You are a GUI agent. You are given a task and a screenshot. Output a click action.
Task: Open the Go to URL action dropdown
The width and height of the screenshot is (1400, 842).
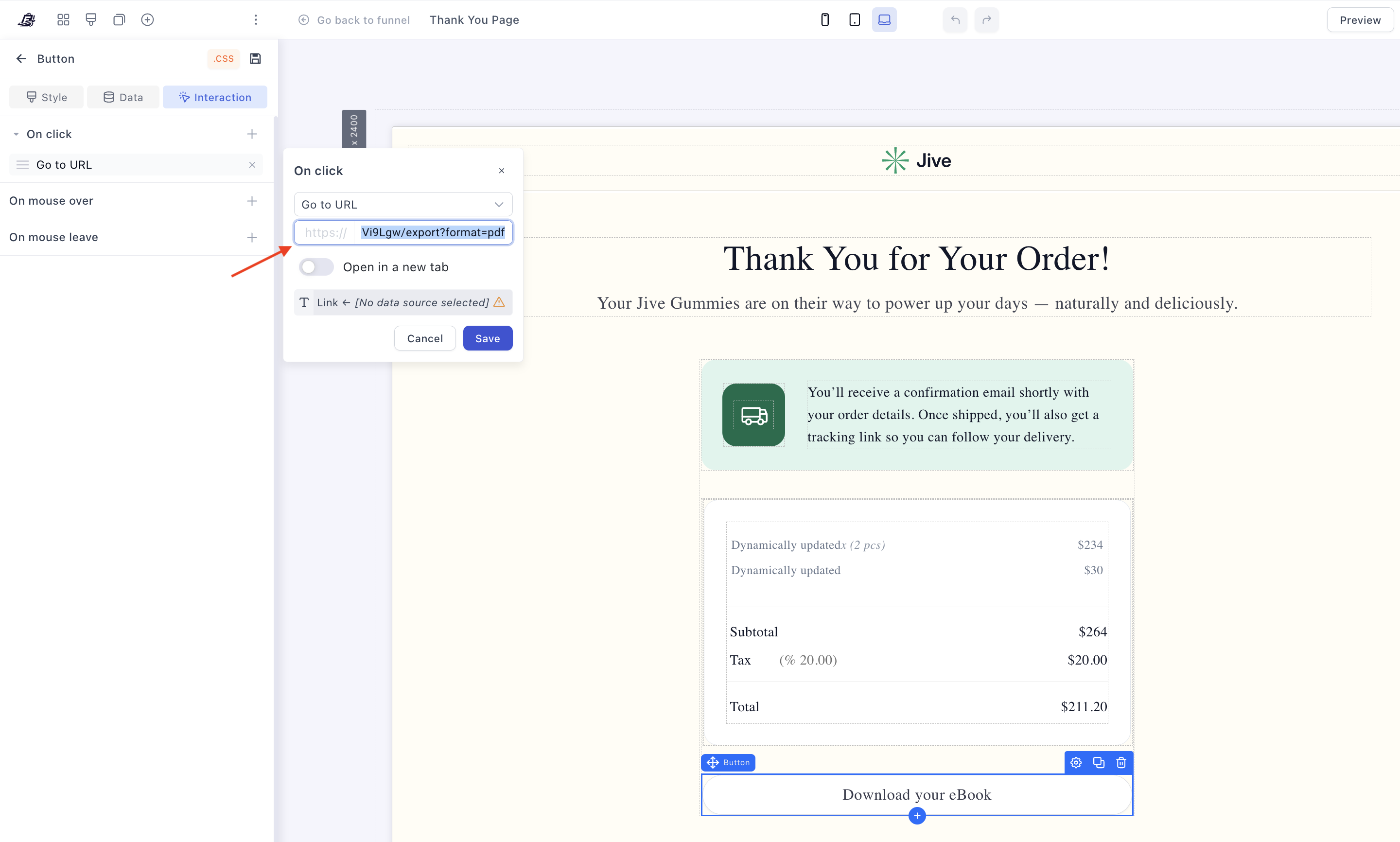tap(403, 204)
